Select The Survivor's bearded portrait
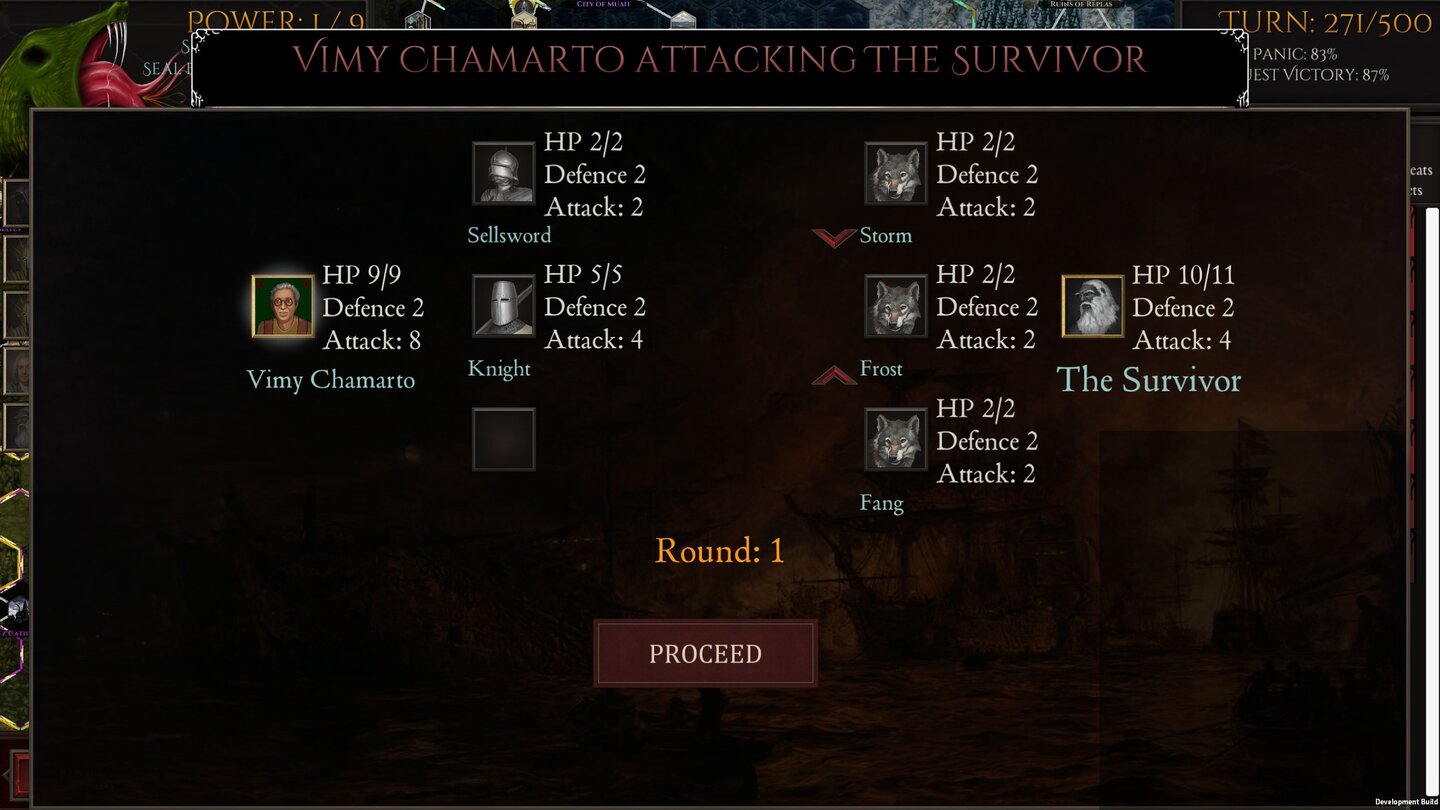 [x=1092, y=306]
